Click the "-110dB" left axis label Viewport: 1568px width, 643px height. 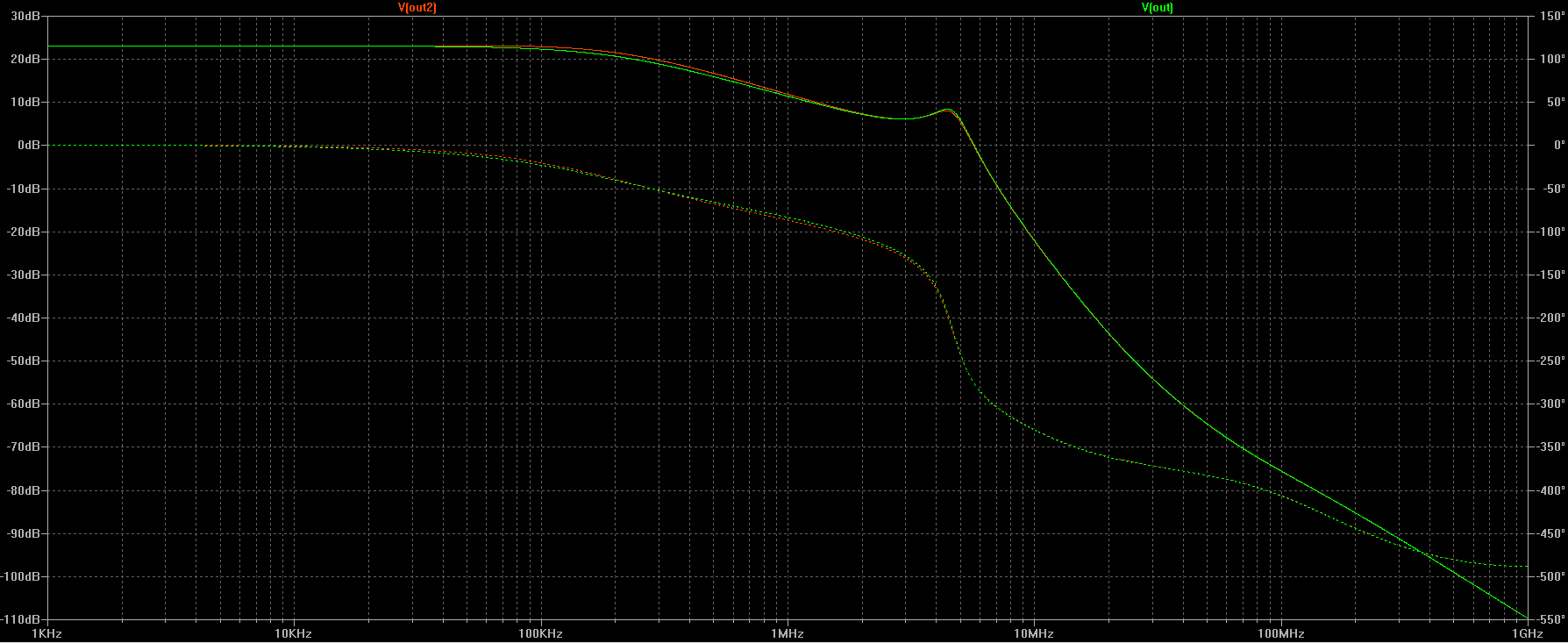click(21, 619)
